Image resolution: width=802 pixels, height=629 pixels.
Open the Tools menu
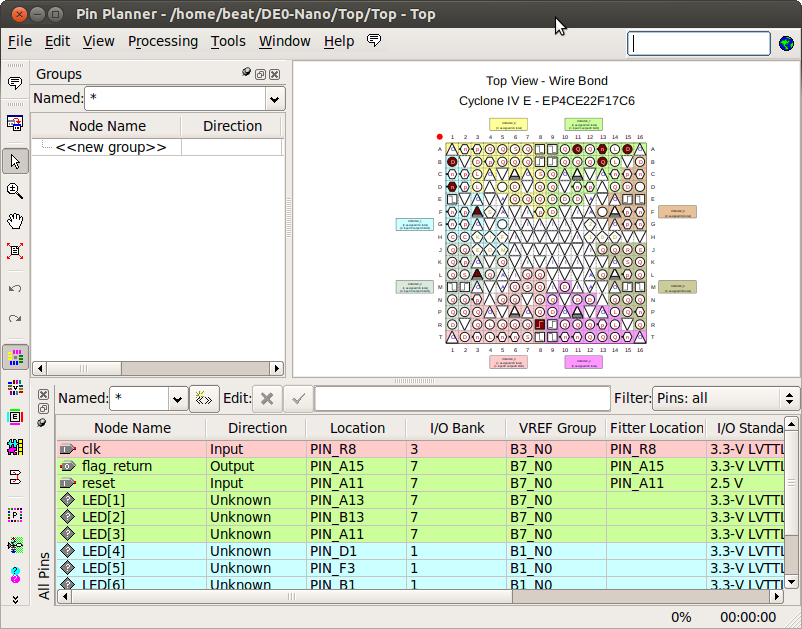point(228,41)
